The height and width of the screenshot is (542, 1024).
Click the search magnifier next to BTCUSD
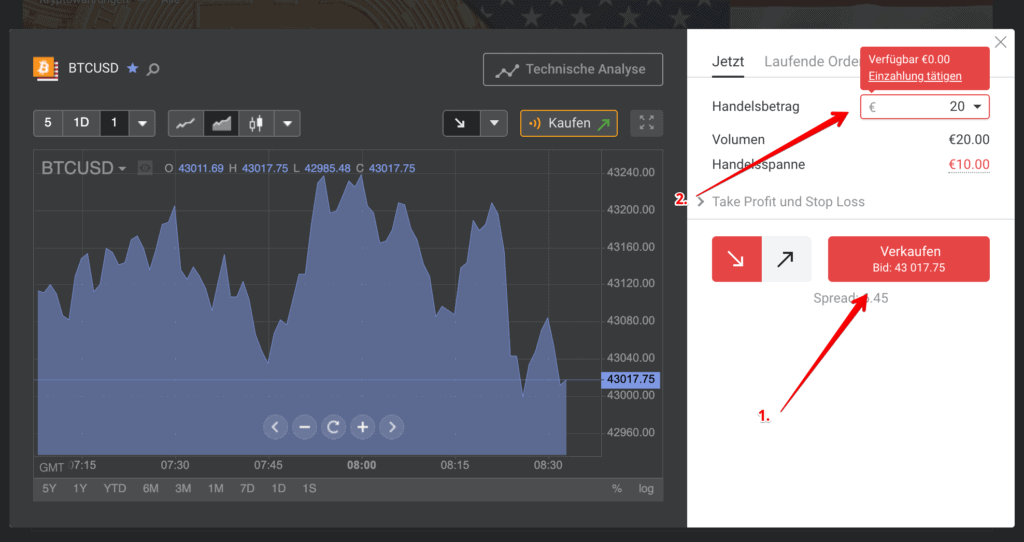[153, 69]
